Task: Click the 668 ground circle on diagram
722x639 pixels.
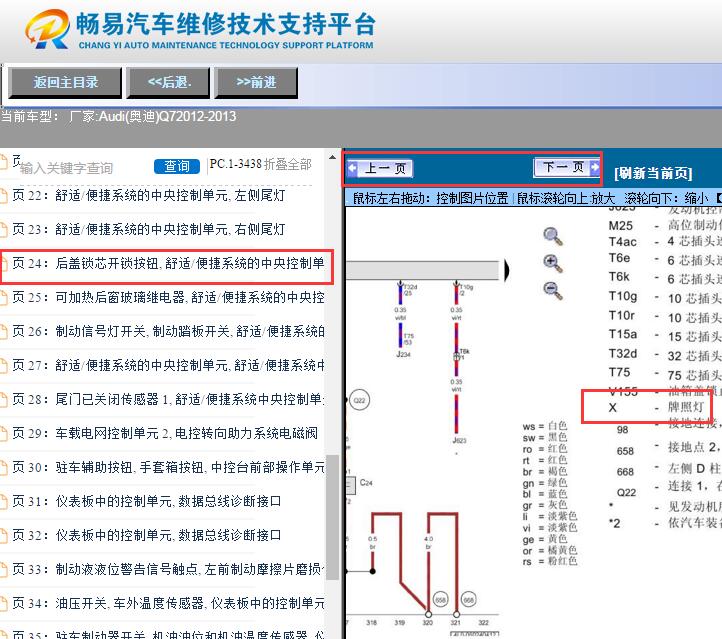Action: click(469, 600)
